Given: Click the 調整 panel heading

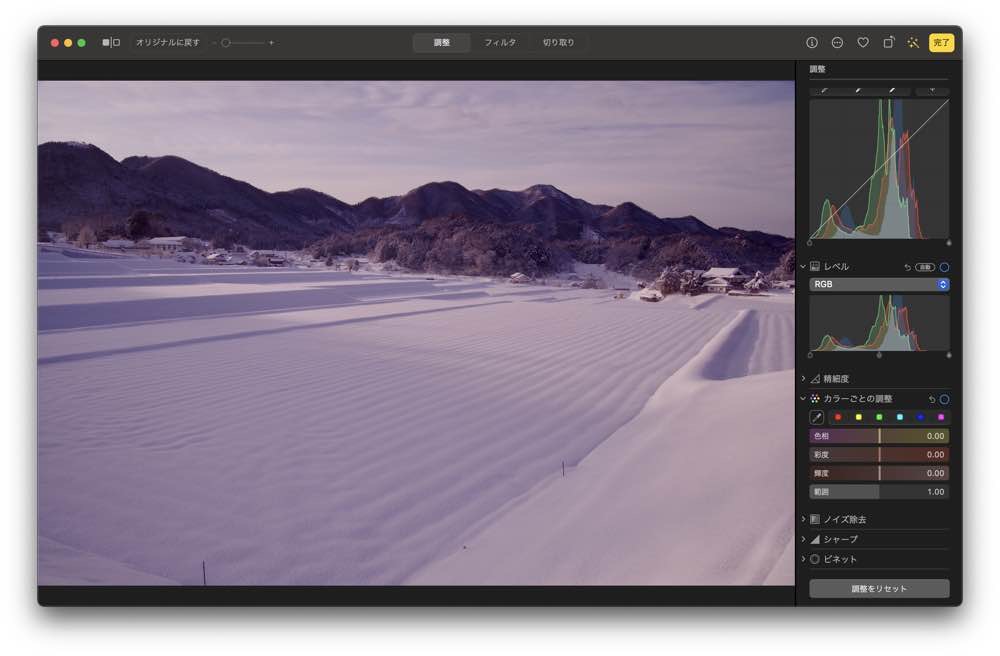Looking at the screenshot, I should (x=818, y=69).
